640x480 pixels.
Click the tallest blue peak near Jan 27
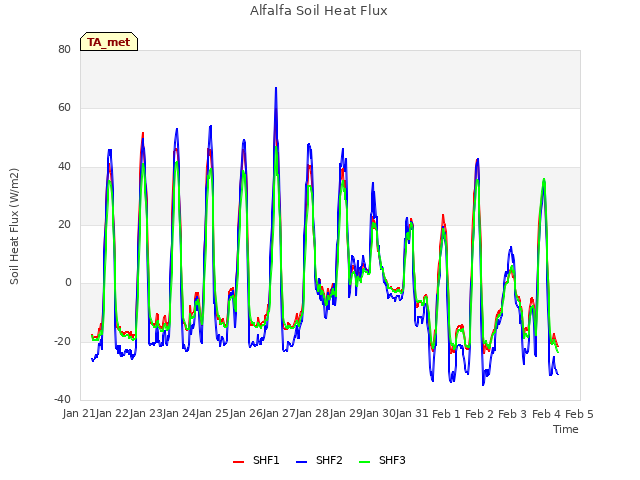(276, 88)
